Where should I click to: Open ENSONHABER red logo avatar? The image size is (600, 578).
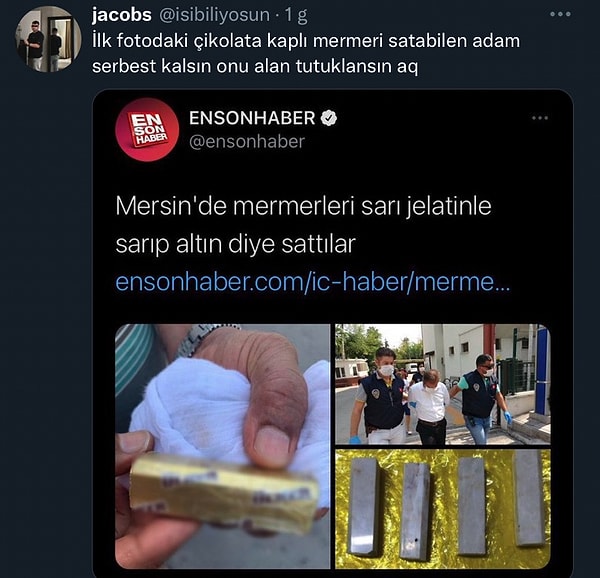coord(147,129)
